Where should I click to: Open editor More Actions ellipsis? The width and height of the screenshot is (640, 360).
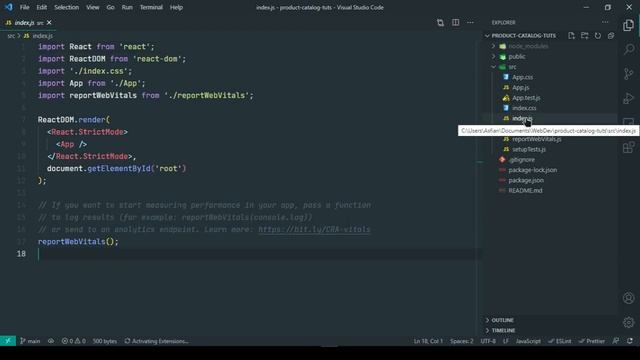(x=470, y=22)
